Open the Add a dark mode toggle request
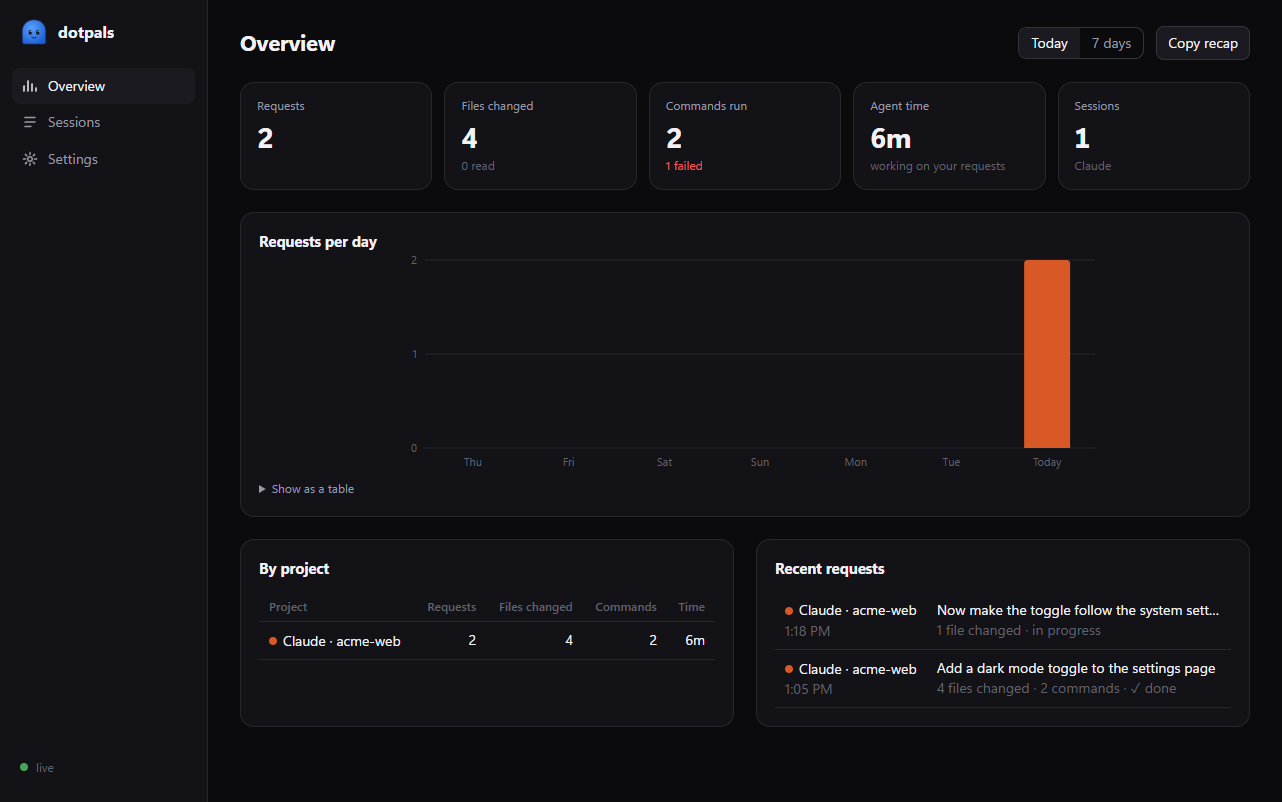 click(x=1003, y=678)
